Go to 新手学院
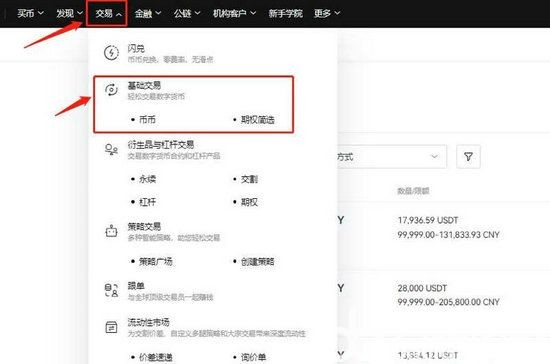This screenshot has height=364, width=550. click(x=286, y=14)
